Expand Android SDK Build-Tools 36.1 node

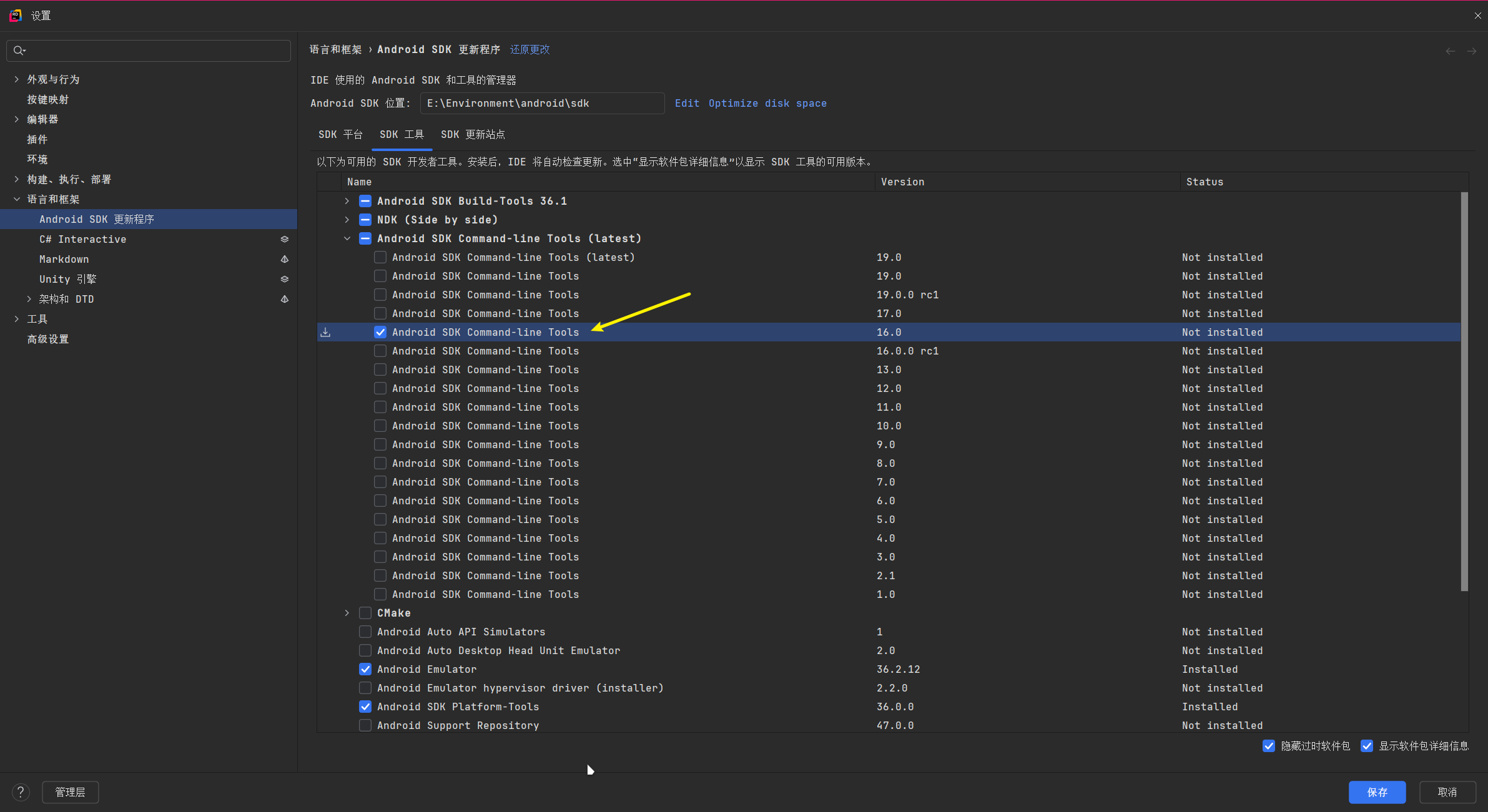point(347,201)
